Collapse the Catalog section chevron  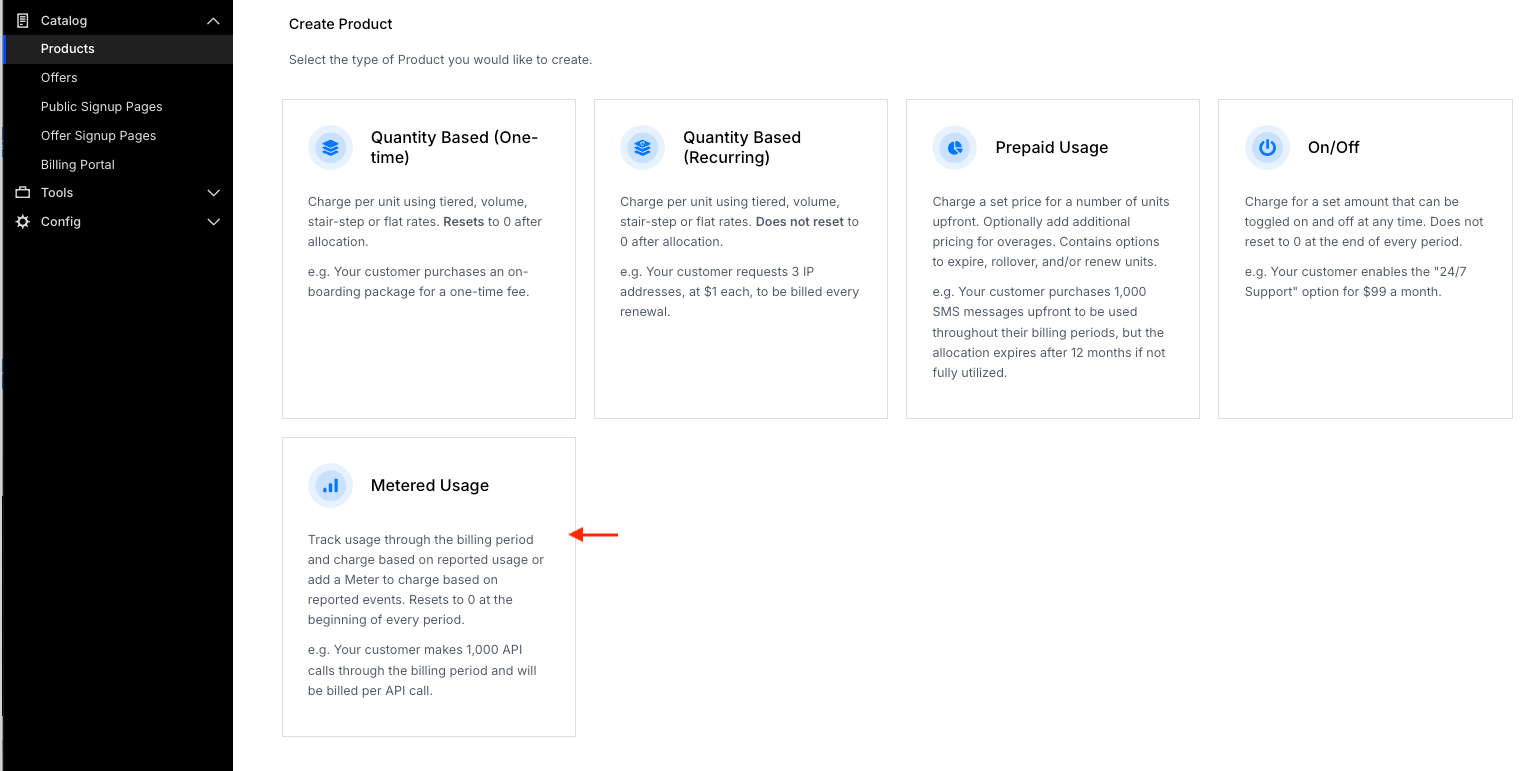(213, 20)
